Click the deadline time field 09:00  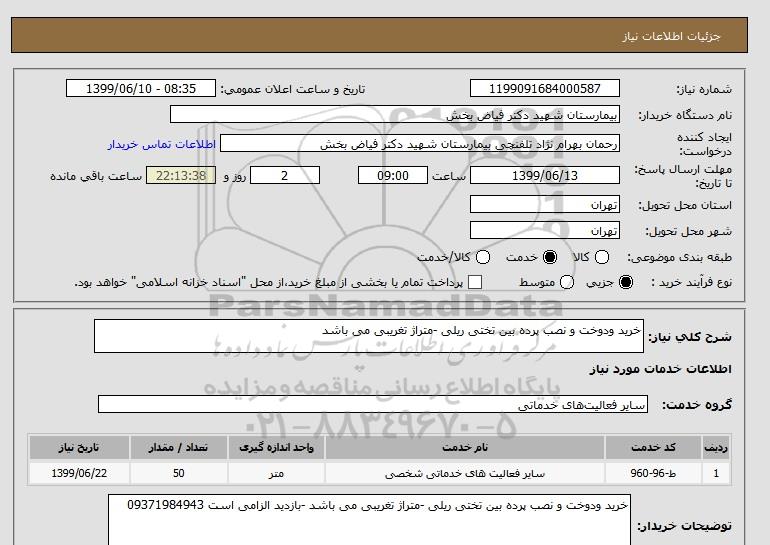(x=393, y=175)
